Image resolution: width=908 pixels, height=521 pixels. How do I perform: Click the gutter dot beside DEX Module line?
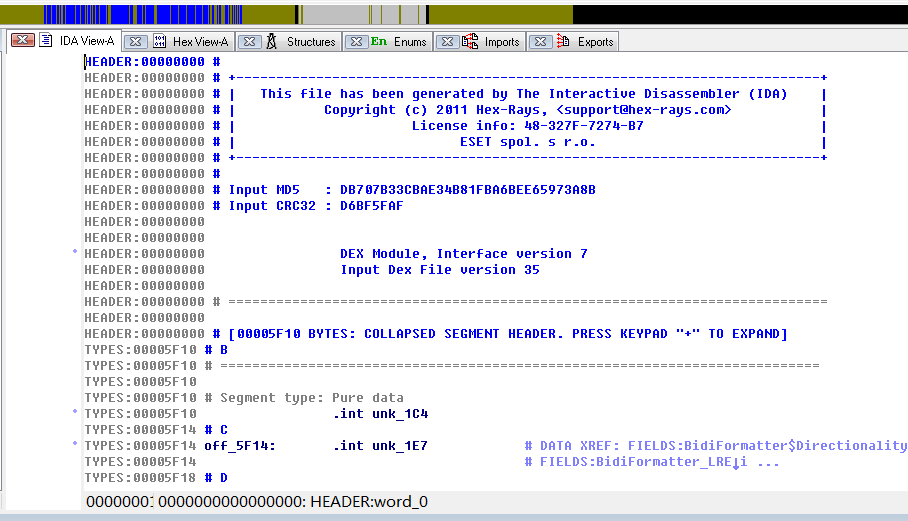pyautogui.click(x=75, y=251)
